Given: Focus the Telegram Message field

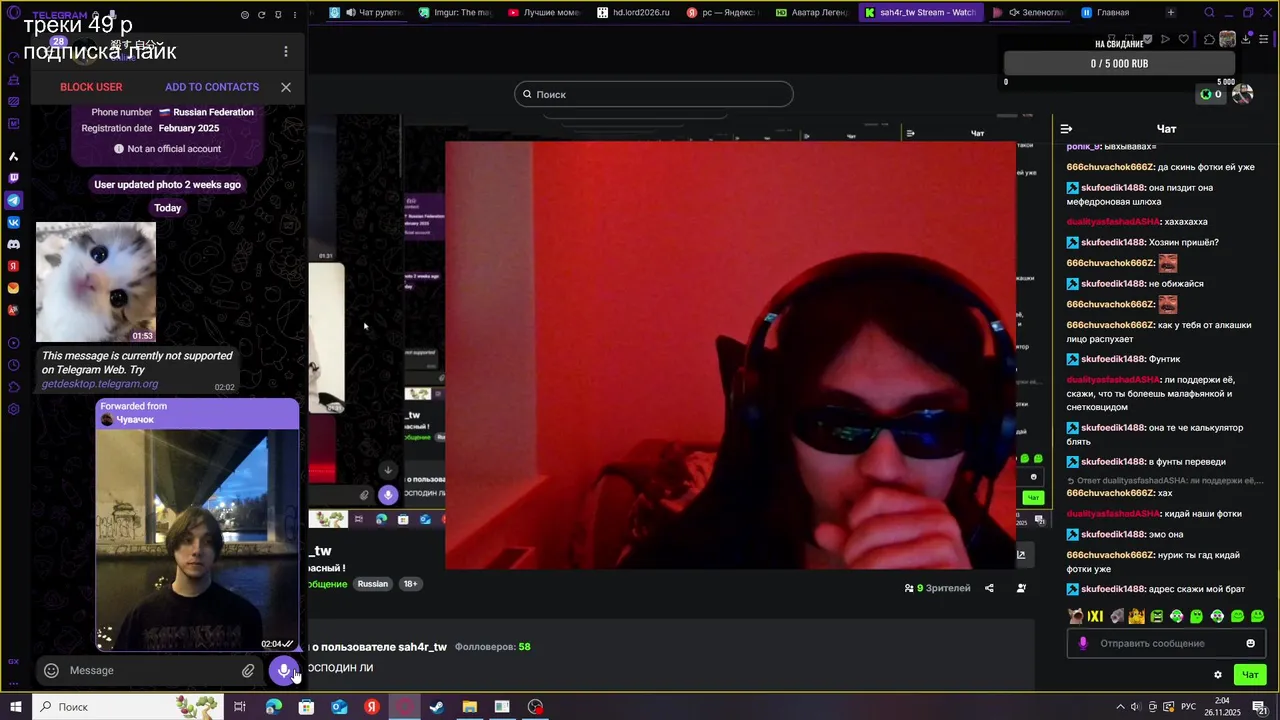Looking at the screenshot, I should 150,670.
